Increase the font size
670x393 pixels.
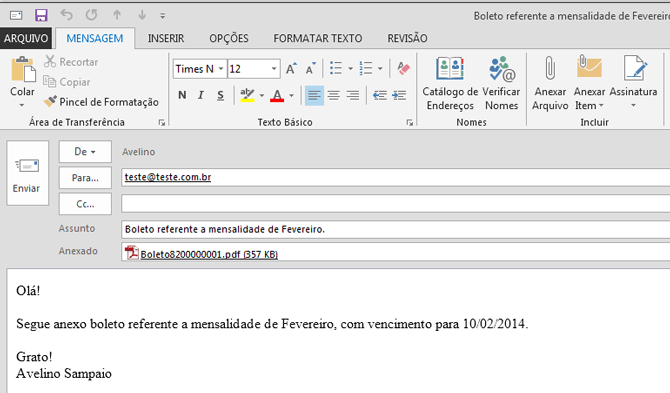click(291, 68)
